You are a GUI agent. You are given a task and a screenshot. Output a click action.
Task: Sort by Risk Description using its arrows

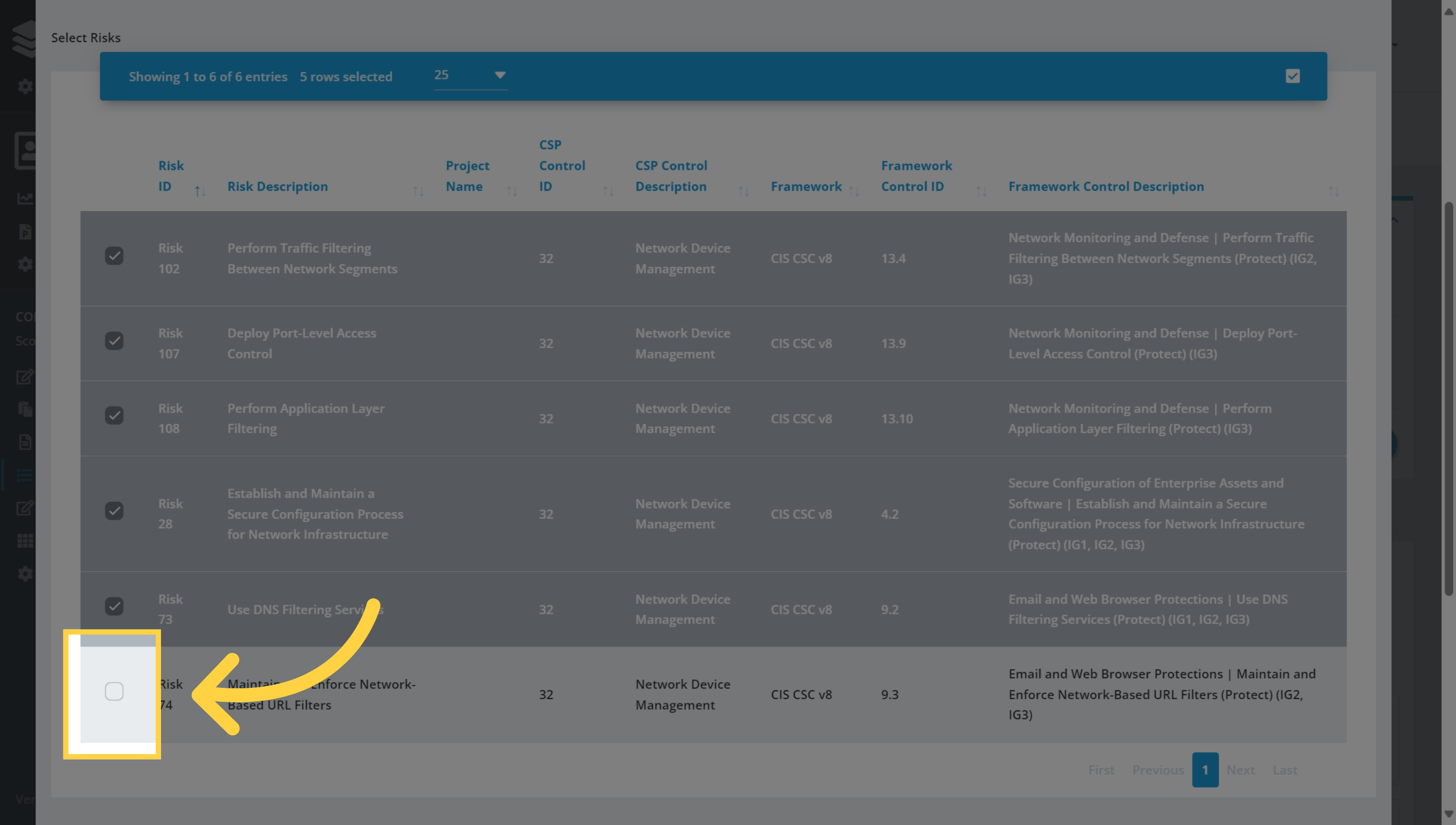(419, 192)
